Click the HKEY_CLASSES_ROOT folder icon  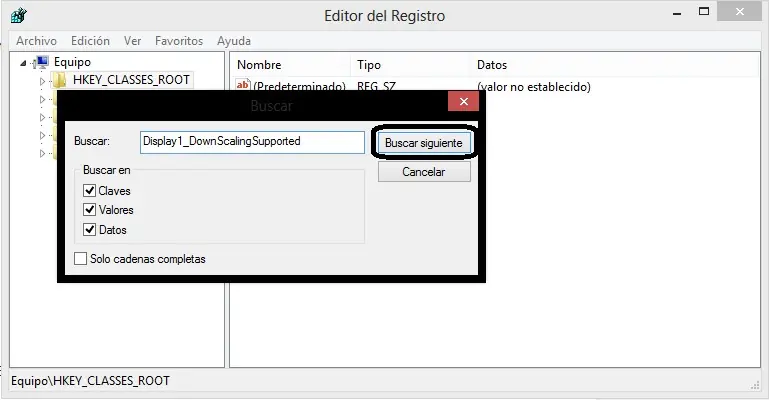click(x=60, y=80)
